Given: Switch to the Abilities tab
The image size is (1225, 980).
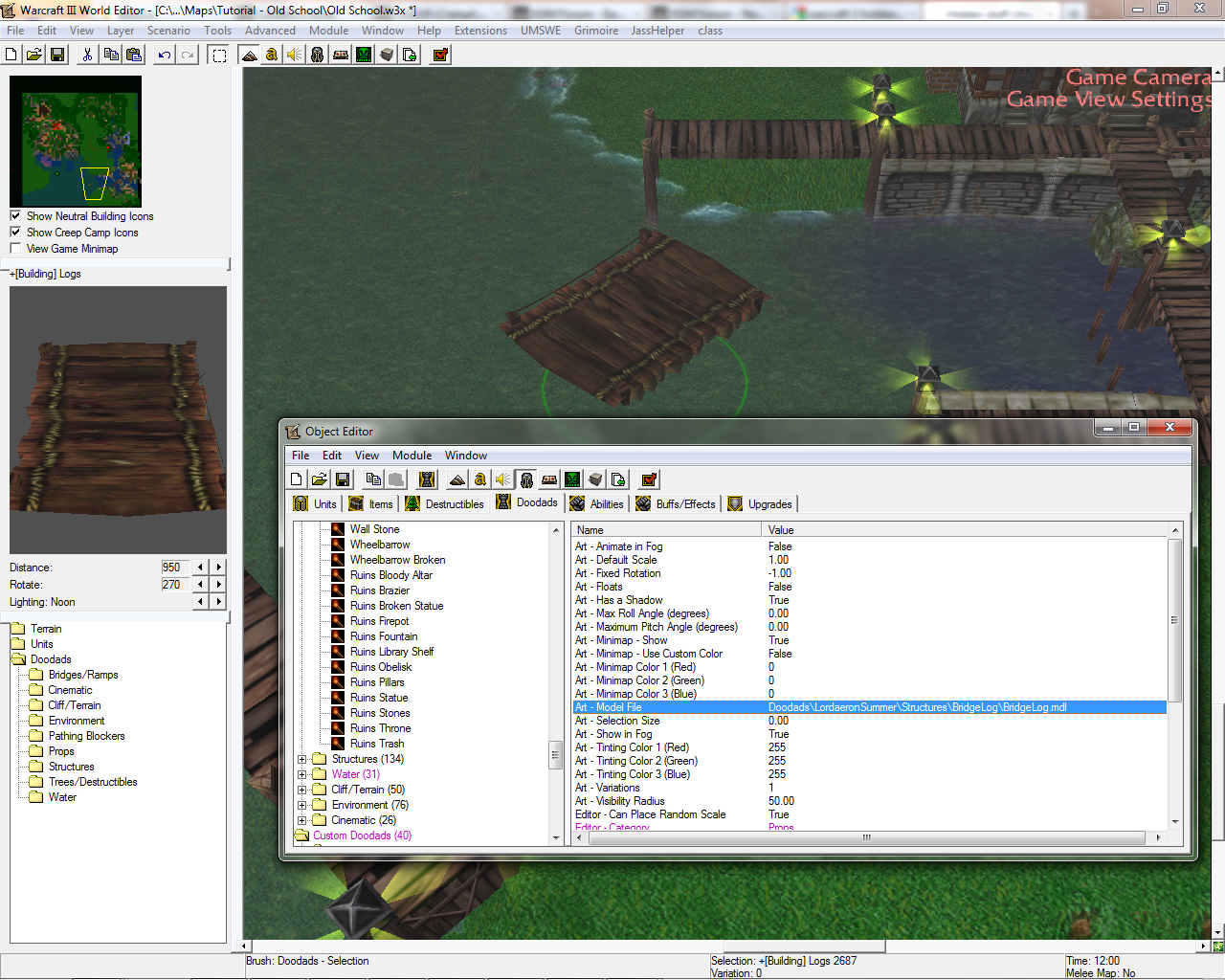Looking at the screenshot, I should pos(597,504).
